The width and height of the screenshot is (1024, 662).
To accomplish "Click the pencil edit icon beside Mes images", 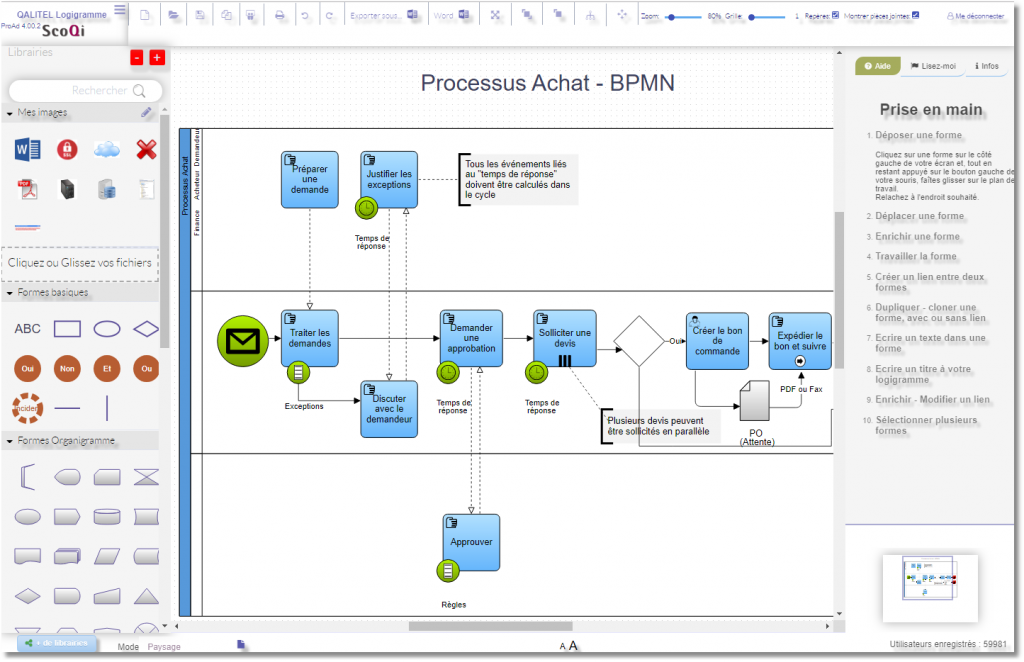I will pos(147,113).
